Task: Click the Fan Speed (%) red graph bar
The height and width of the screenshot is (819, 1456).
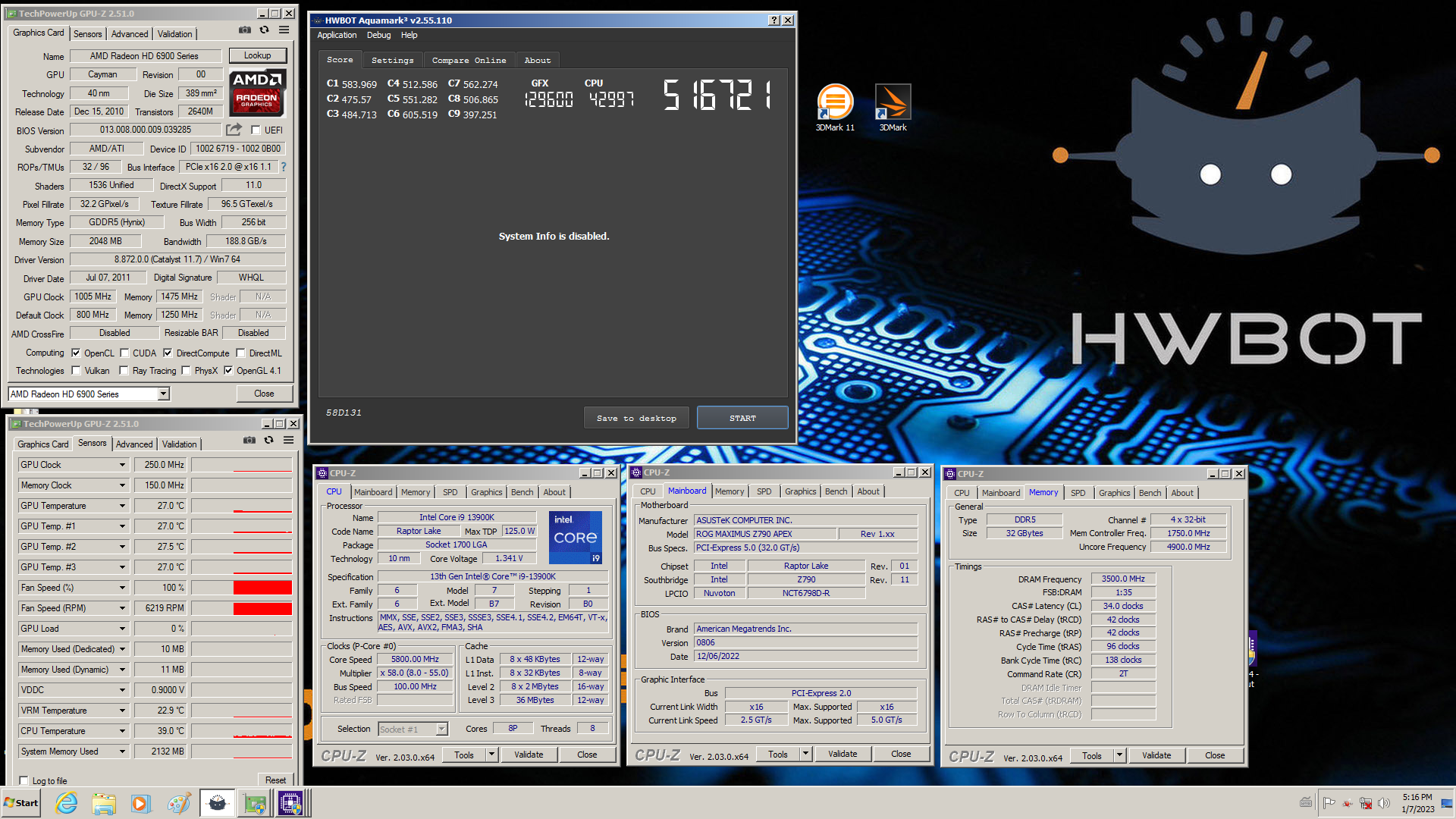Action: point(262,588)
